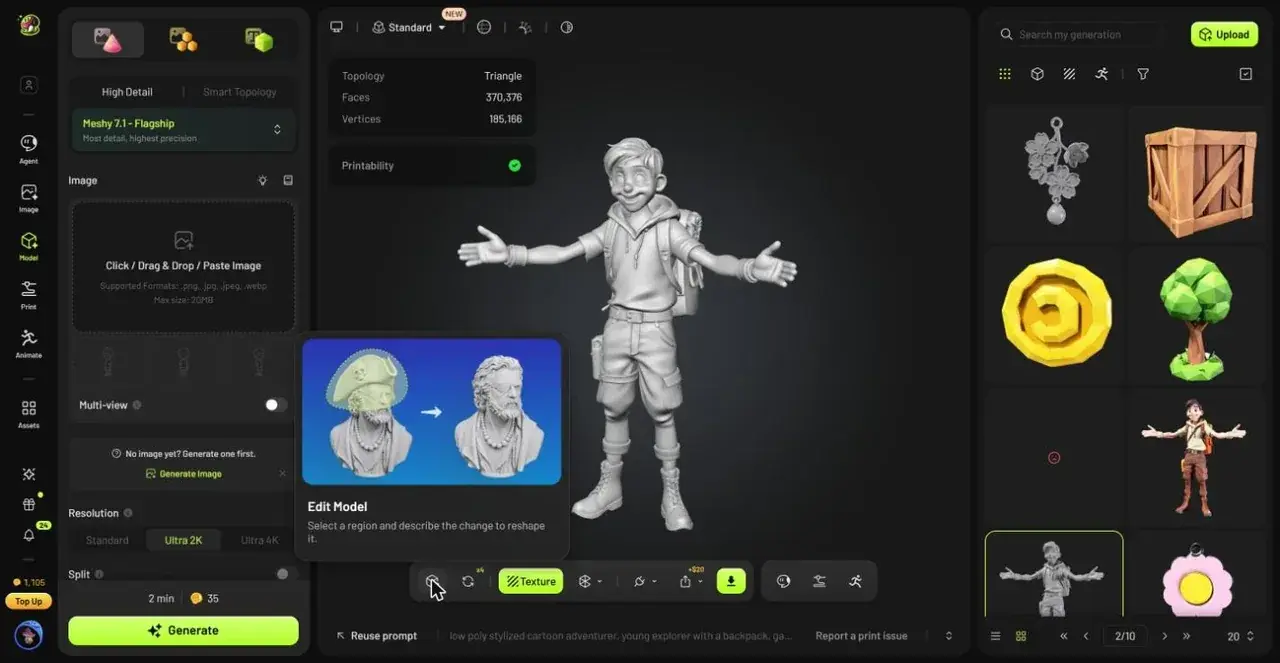Download the model with green download button
This screenshot has width=1280, height=663.
click(x=731, y=581)
